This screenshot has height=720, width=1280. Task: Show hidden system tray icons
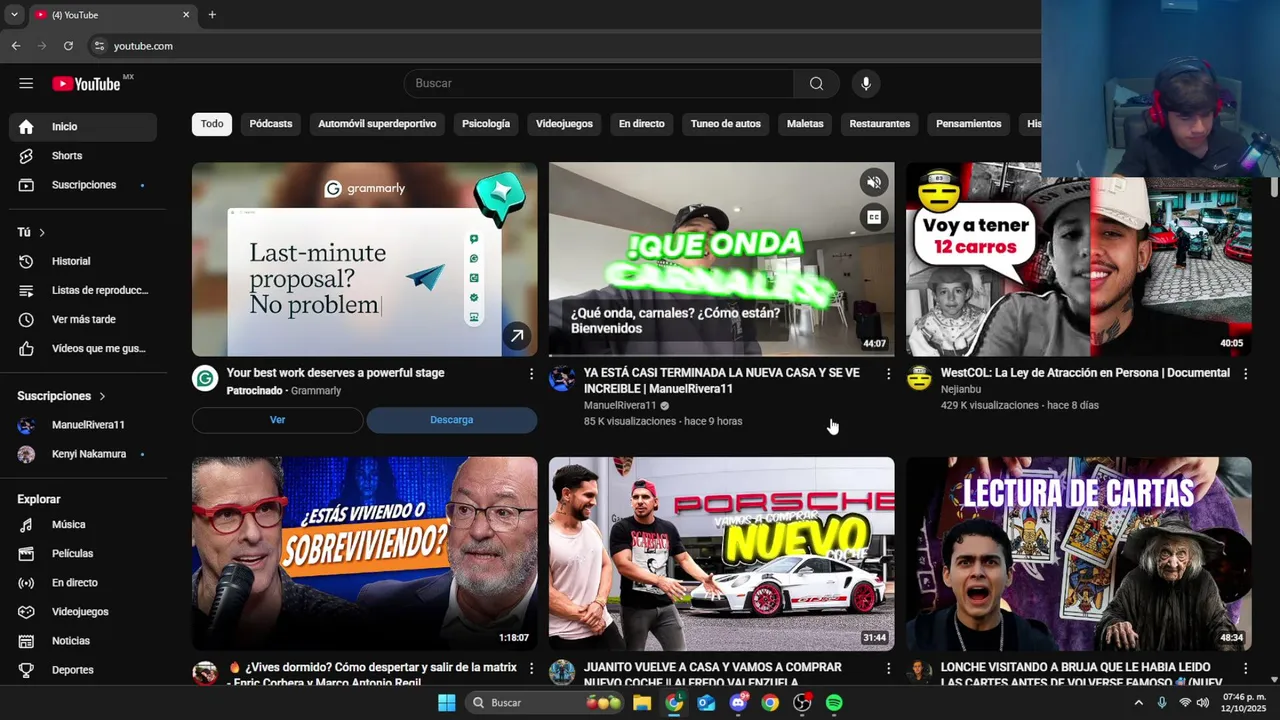click(x=1138, y=703)
